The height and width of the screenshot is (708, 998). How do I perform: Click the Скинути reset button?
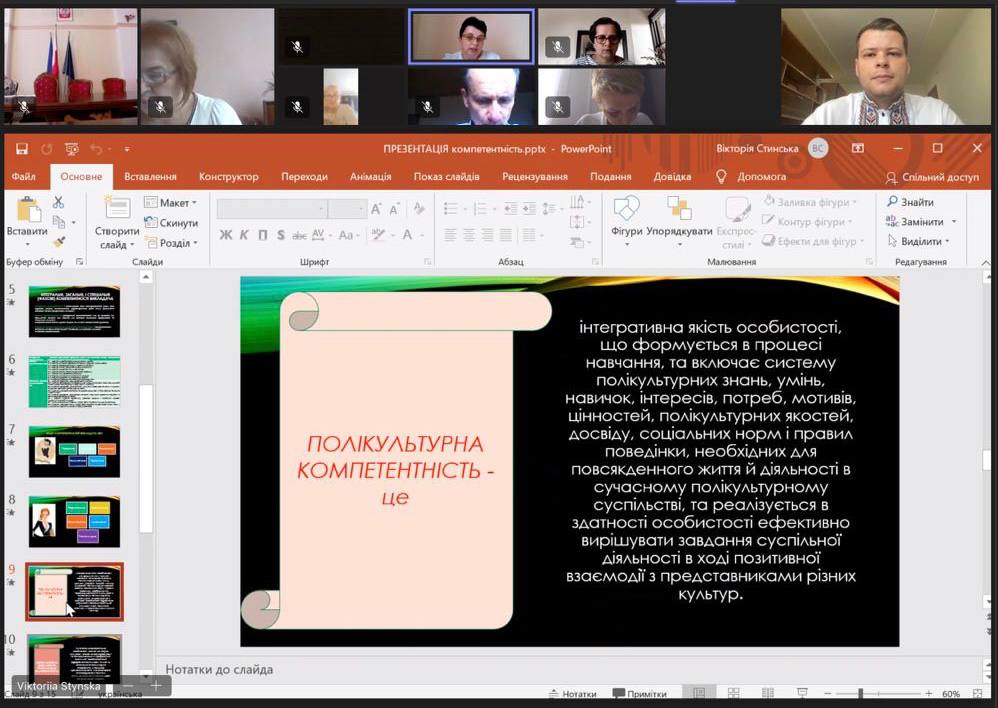(x=172, y=223)
